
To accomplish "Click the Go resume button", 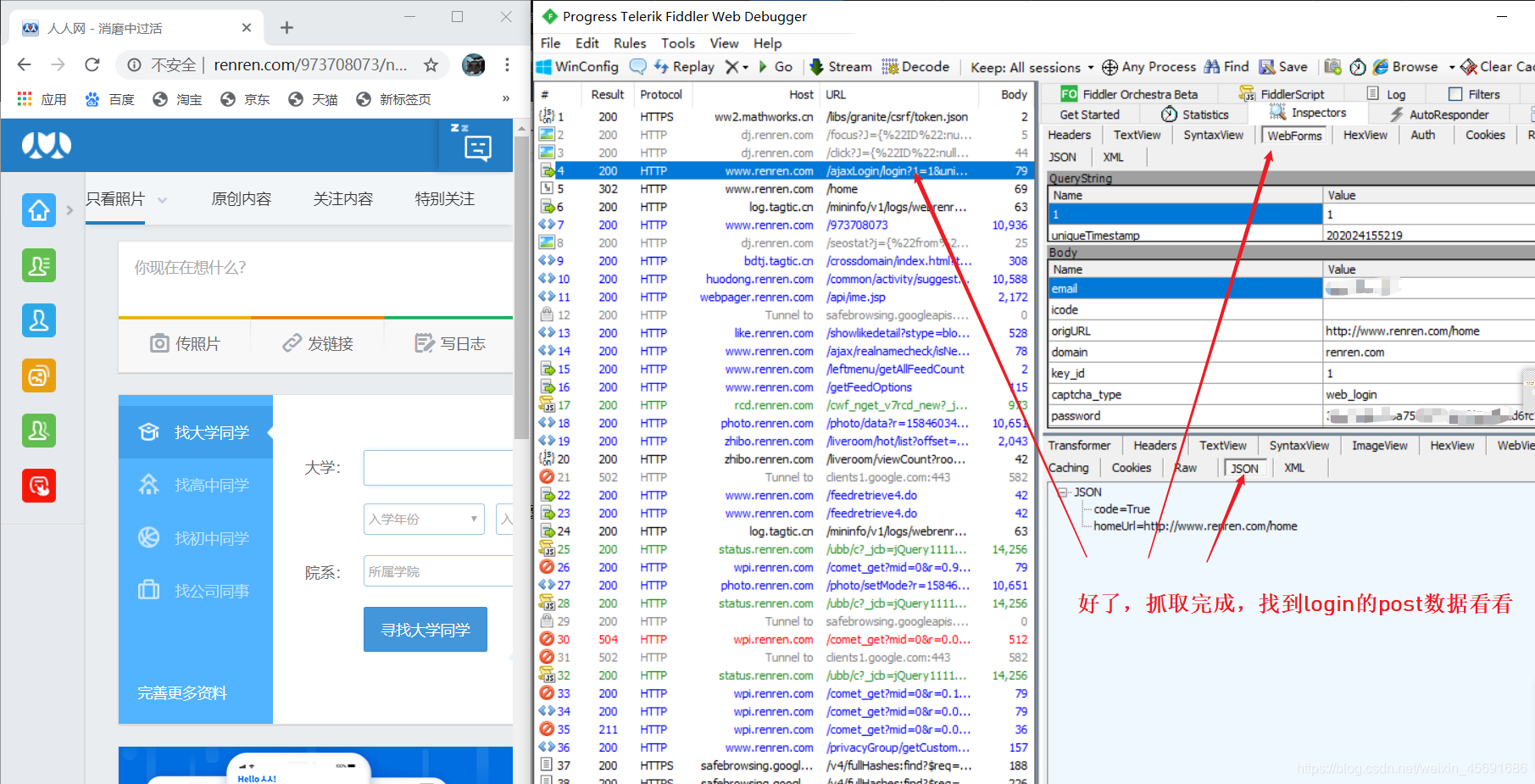I will click(776, 67).
